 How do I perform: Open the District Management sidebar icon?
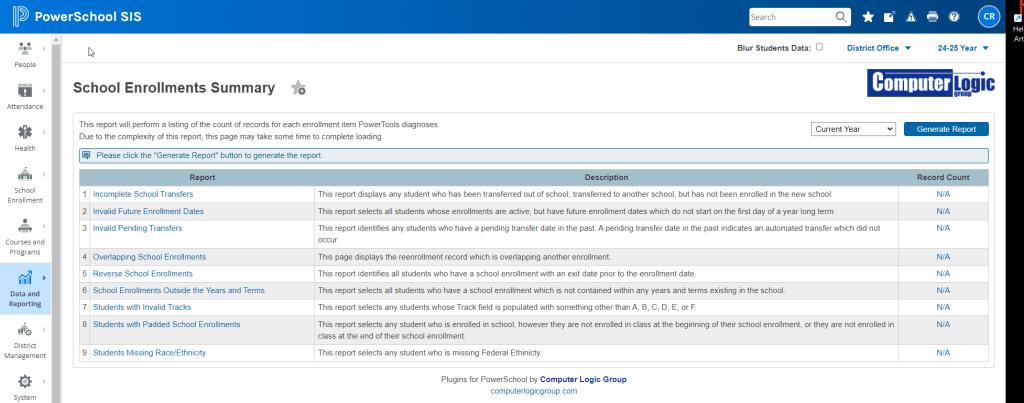pyautogui.click(x=25, y=330)
